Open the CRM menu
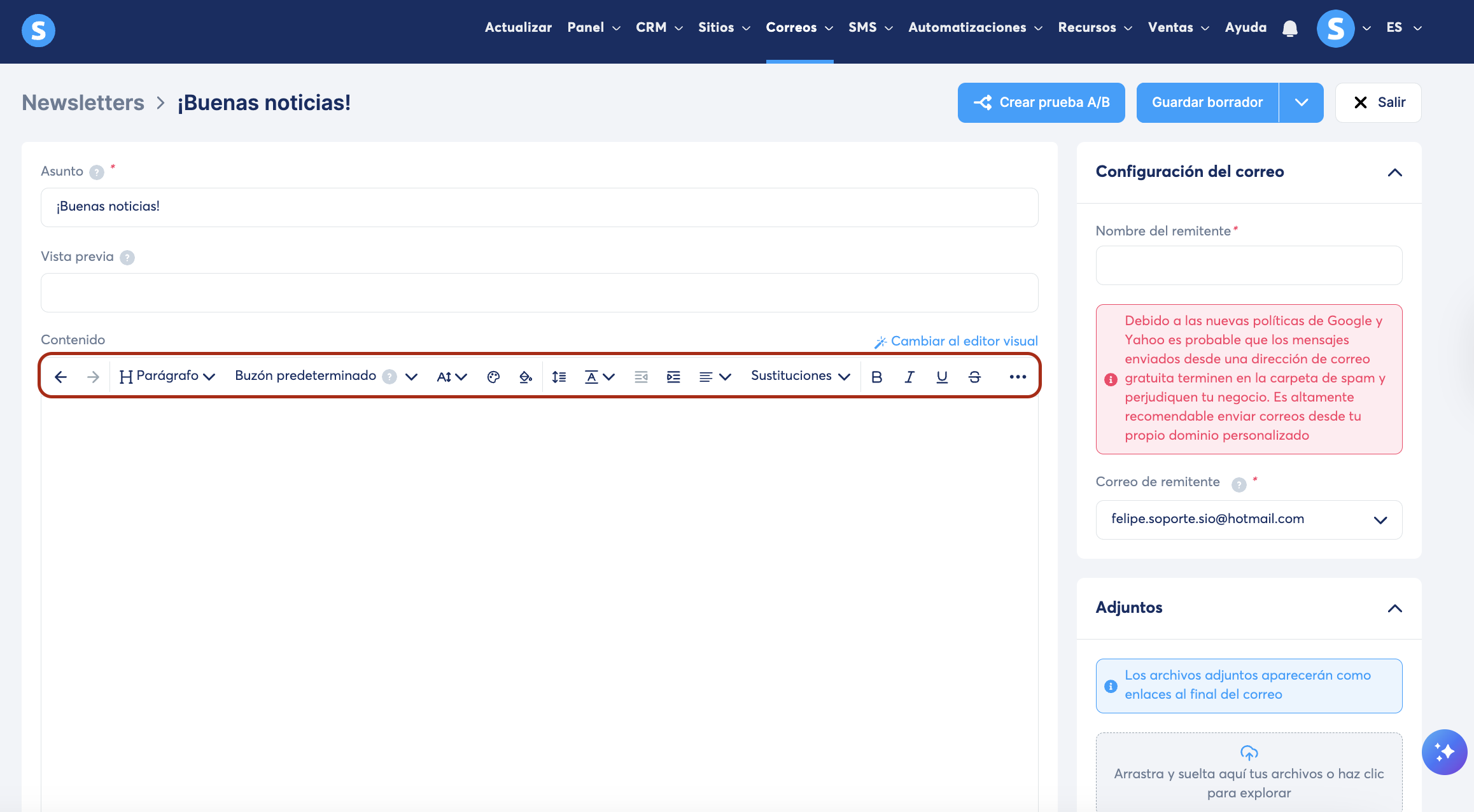This screenshot has width=1474, height=812. [x=659, y=27]
